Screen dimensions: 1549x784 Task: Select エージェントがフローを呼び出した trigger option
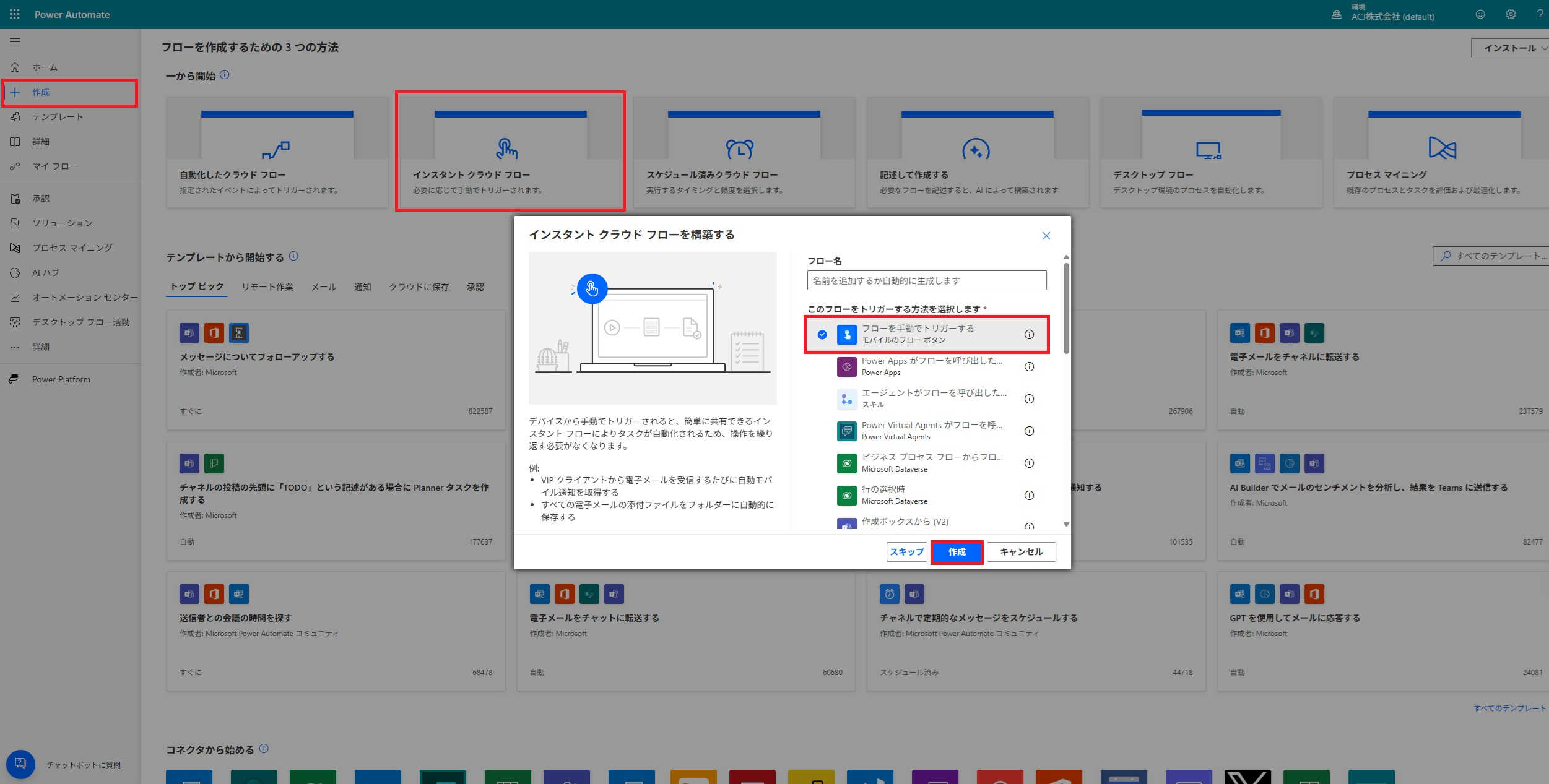927,398
